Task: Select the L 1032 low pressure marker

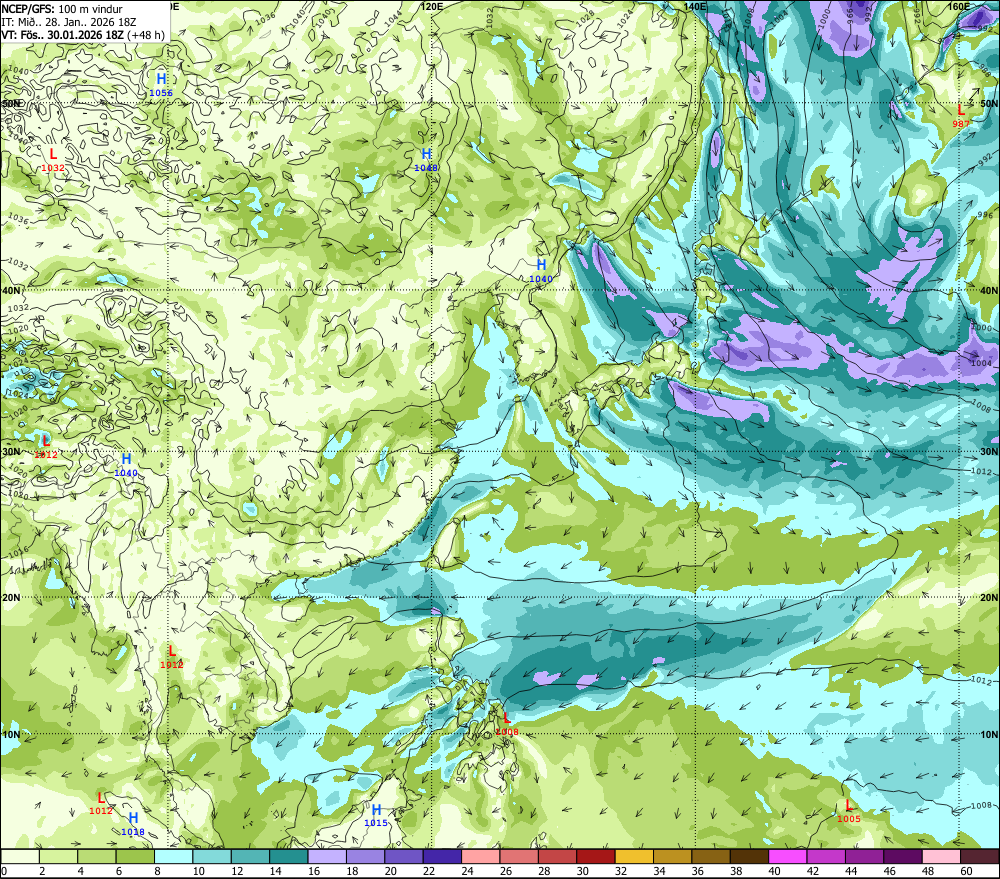Action: pyautogui.click(x=53, y=159)
